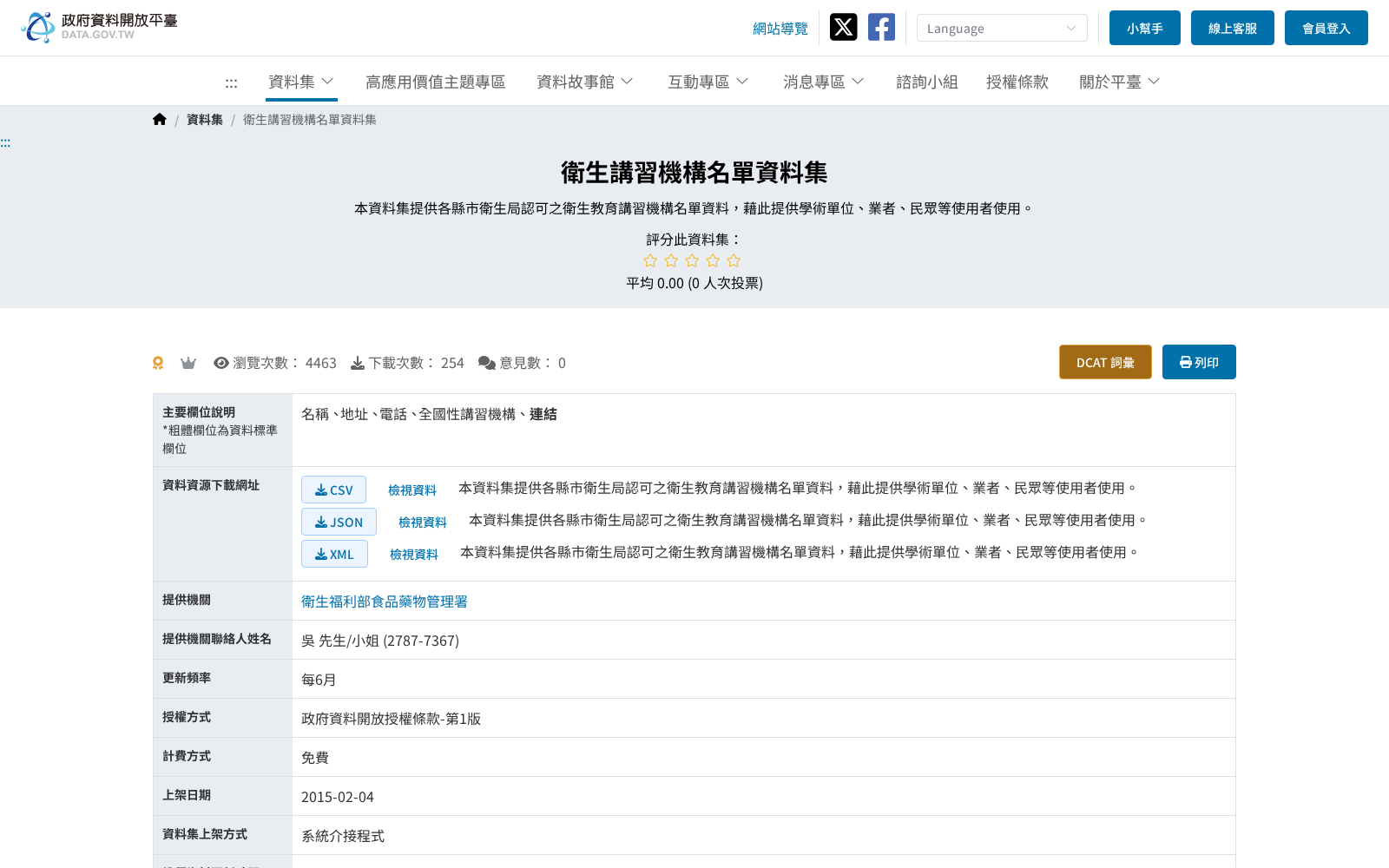Click the 系統介接程式 value

point(343,836)
